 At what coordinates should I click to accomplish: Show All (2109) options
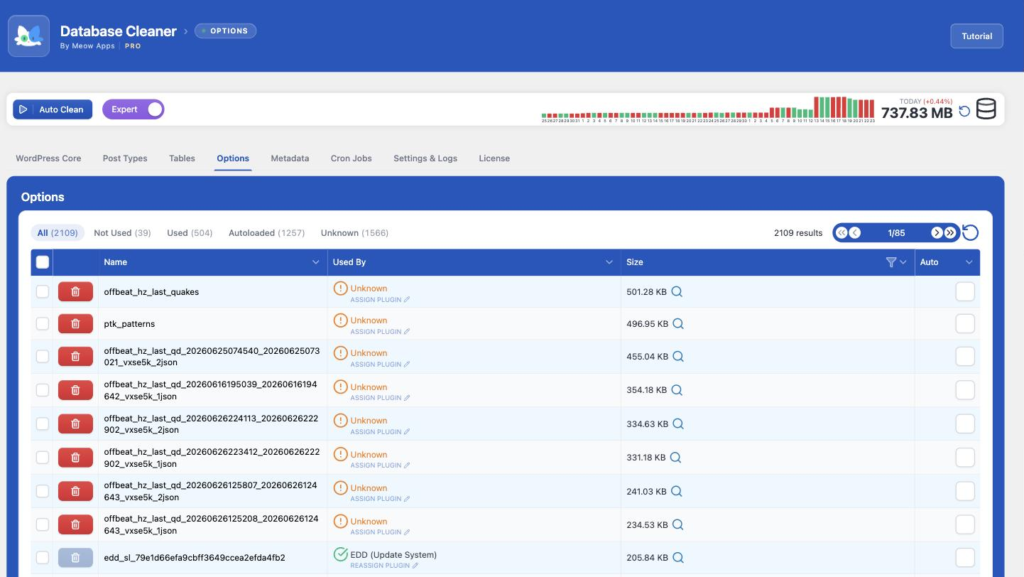point(57,233)
